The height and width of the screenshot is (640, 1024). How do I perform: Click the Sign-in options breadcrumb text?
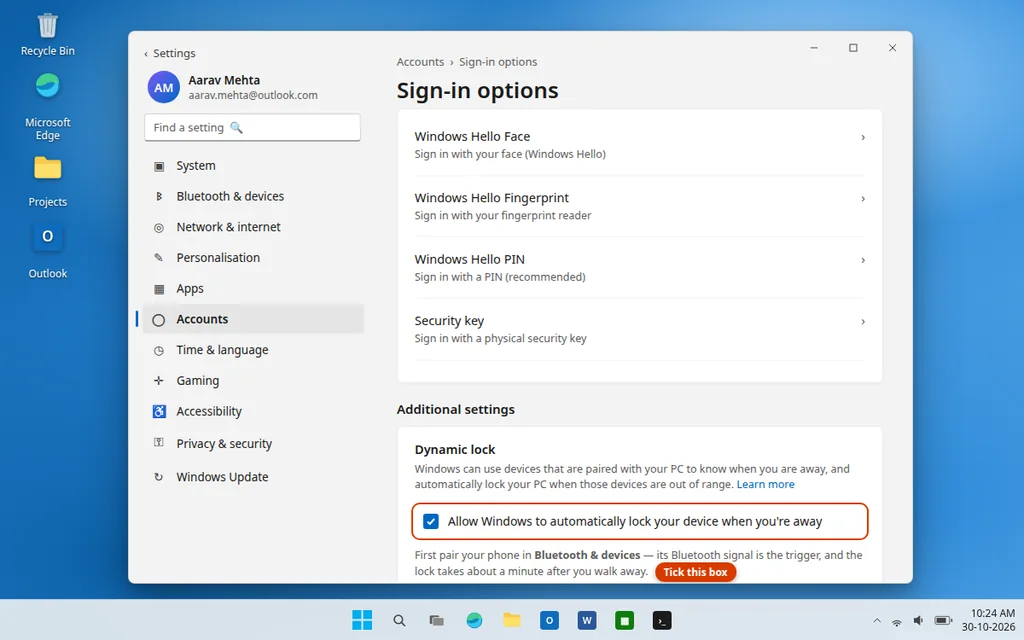click(x=498, y=62)
